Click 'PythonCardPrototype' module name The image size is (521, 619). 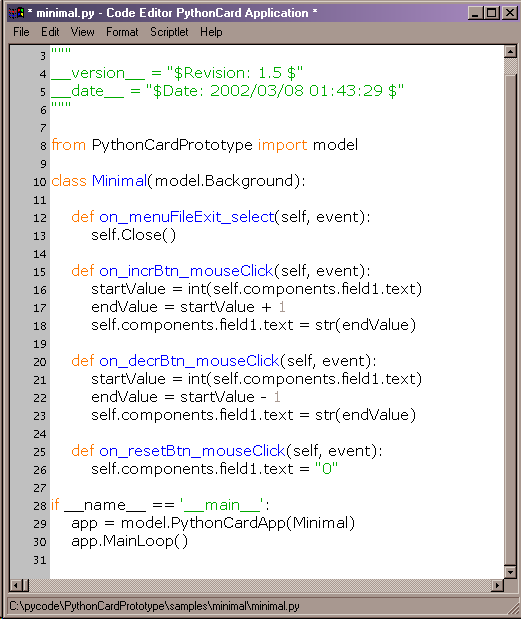click(x=172, y=145)
